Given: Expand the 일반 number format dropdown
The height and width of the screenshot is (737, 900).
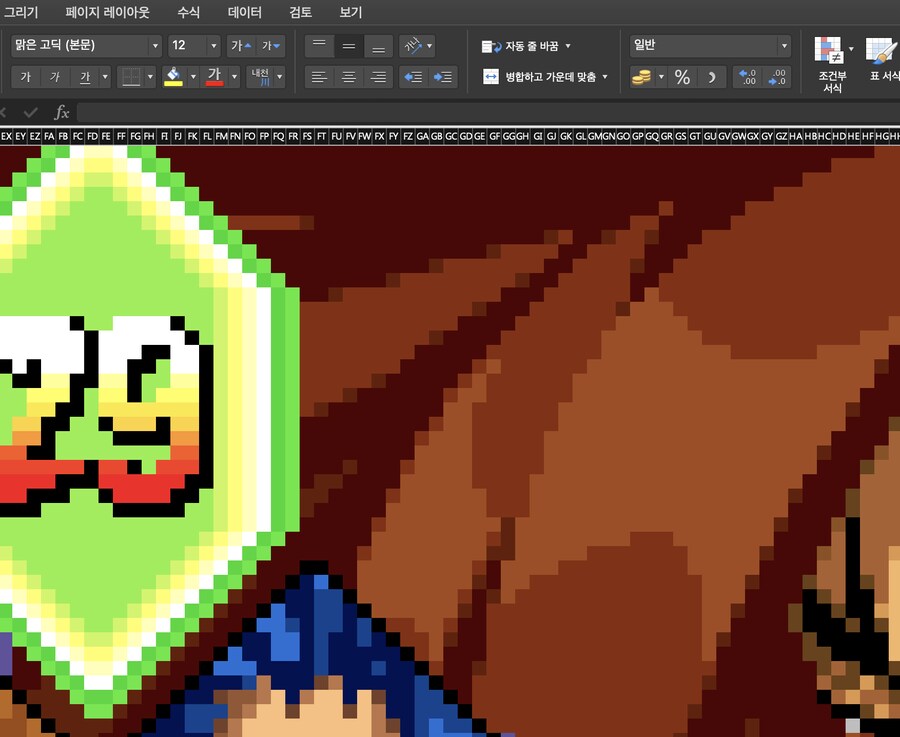Looking at the screenshot, I should click(x=783, y=45).
